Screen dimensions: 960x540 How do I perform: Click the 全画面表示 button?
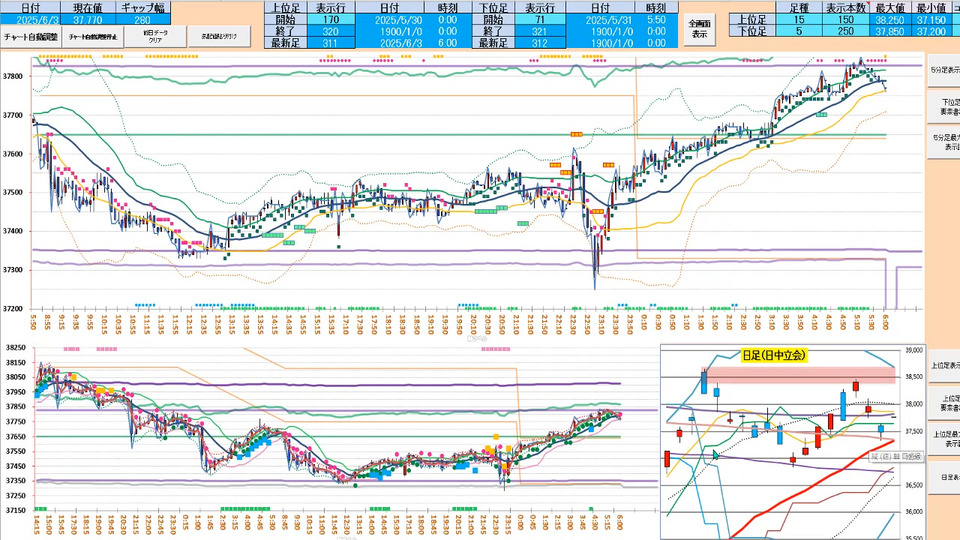point(699,29)
